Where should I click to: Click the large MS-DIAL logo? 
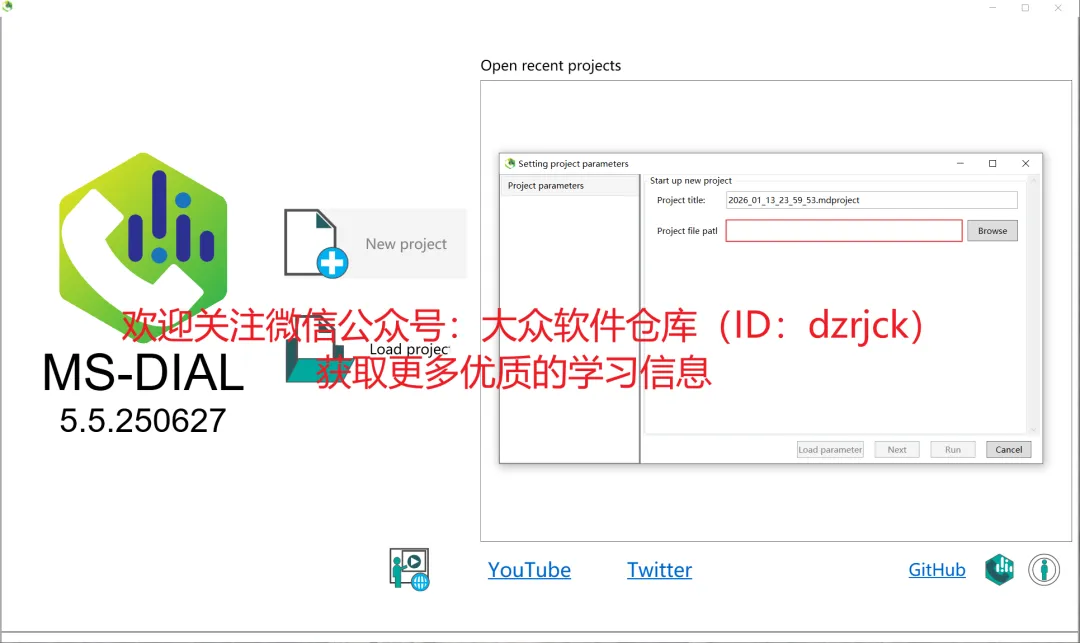coord(143,248)
